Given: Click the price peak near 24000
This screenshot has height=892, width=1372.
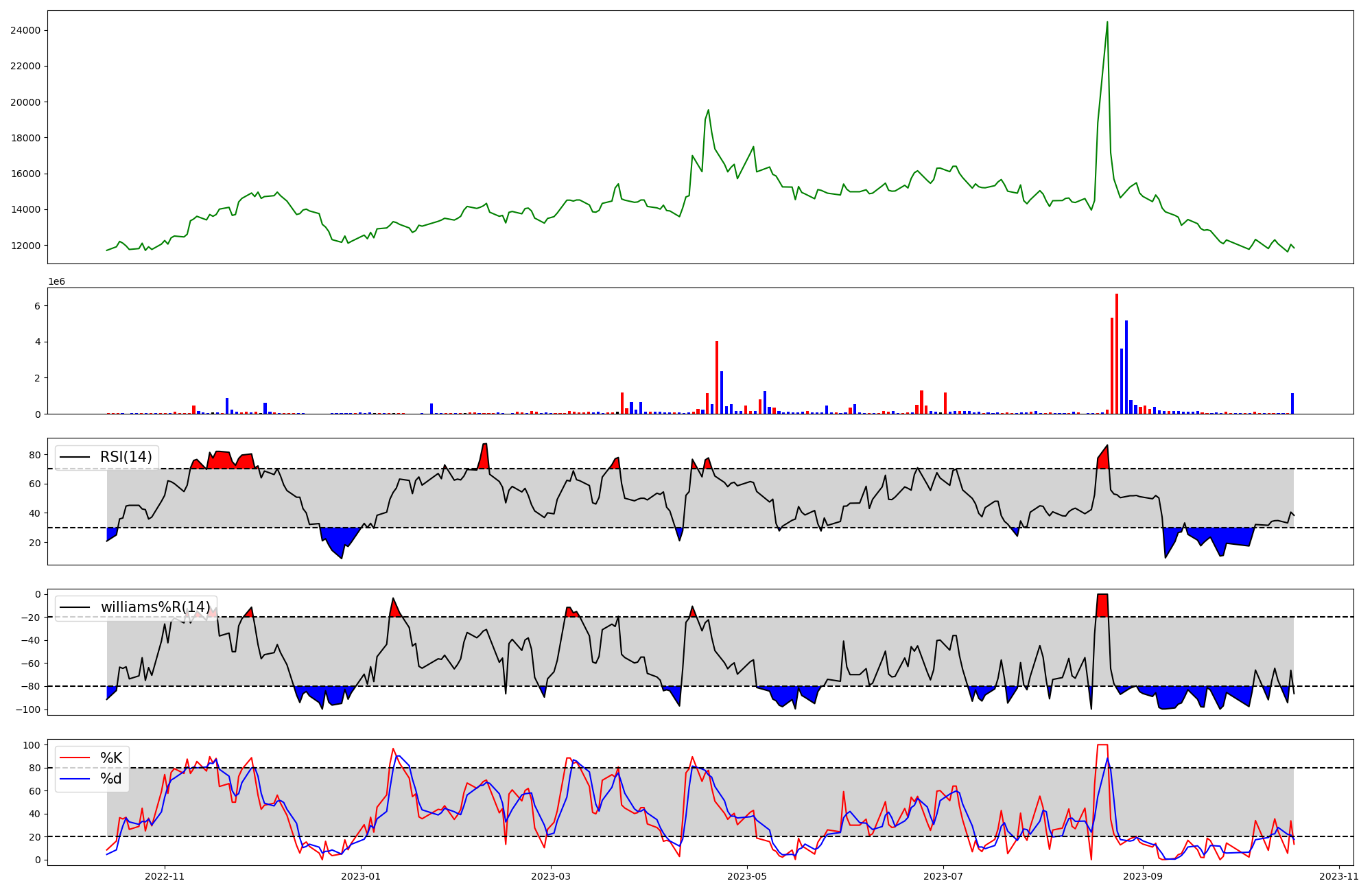Looking at the screenshot, I should 1107,23.
